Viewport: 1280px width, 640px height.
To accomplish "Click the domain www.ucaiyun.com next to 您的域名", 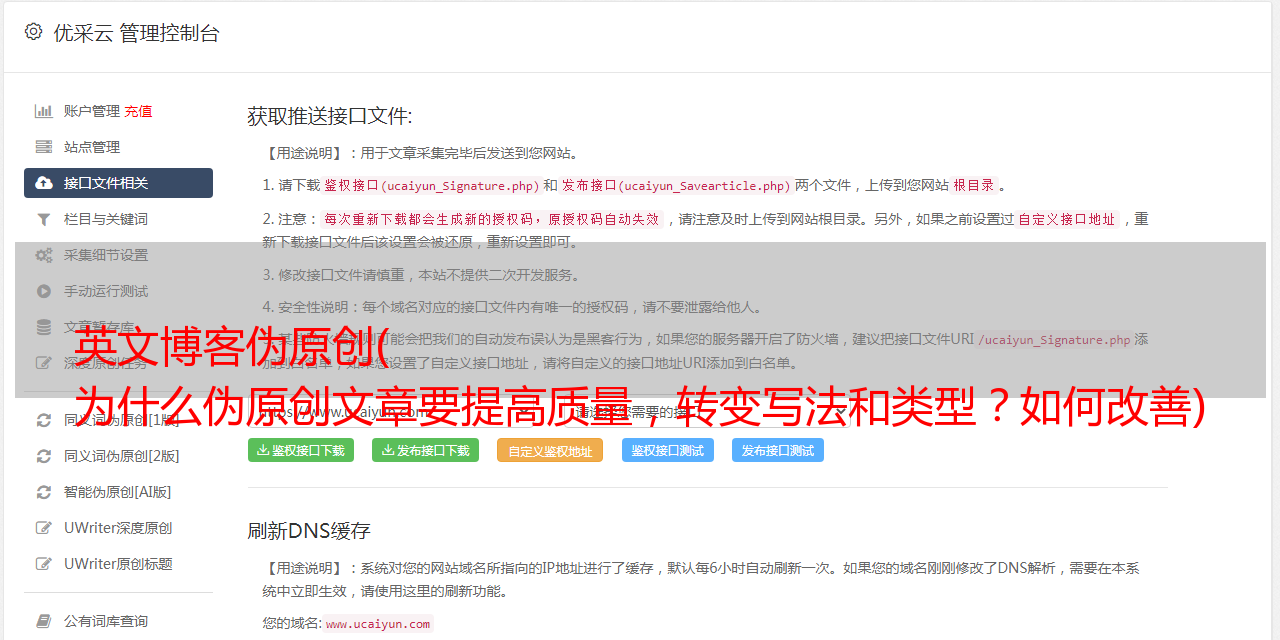I will [x=378, y=624].
